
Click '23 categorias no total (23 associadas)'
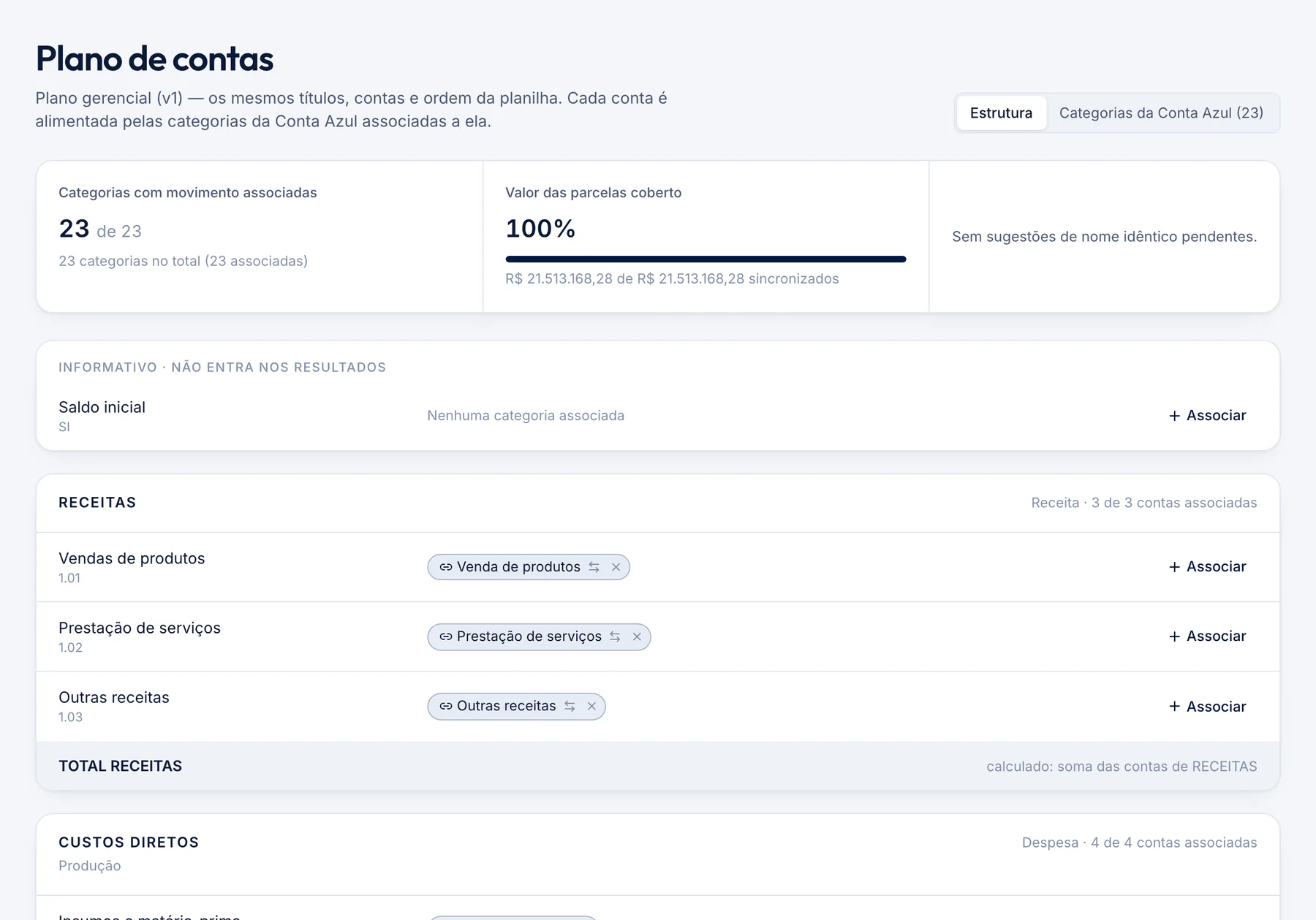pos(183,261)
